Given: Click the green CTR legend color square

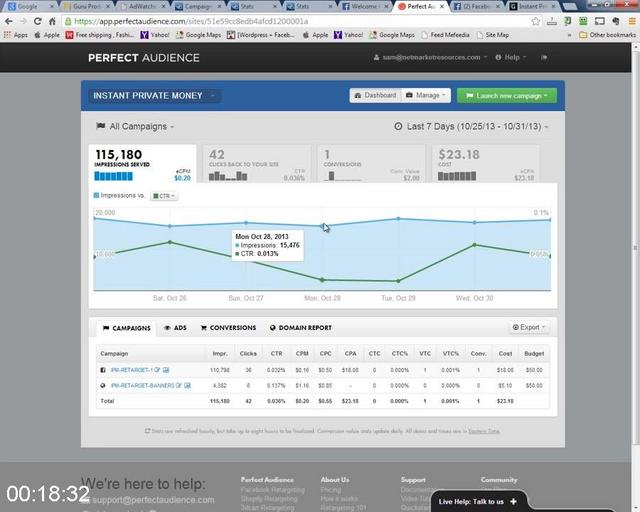Looking at the screenshot, I should [x=156, y=196].
